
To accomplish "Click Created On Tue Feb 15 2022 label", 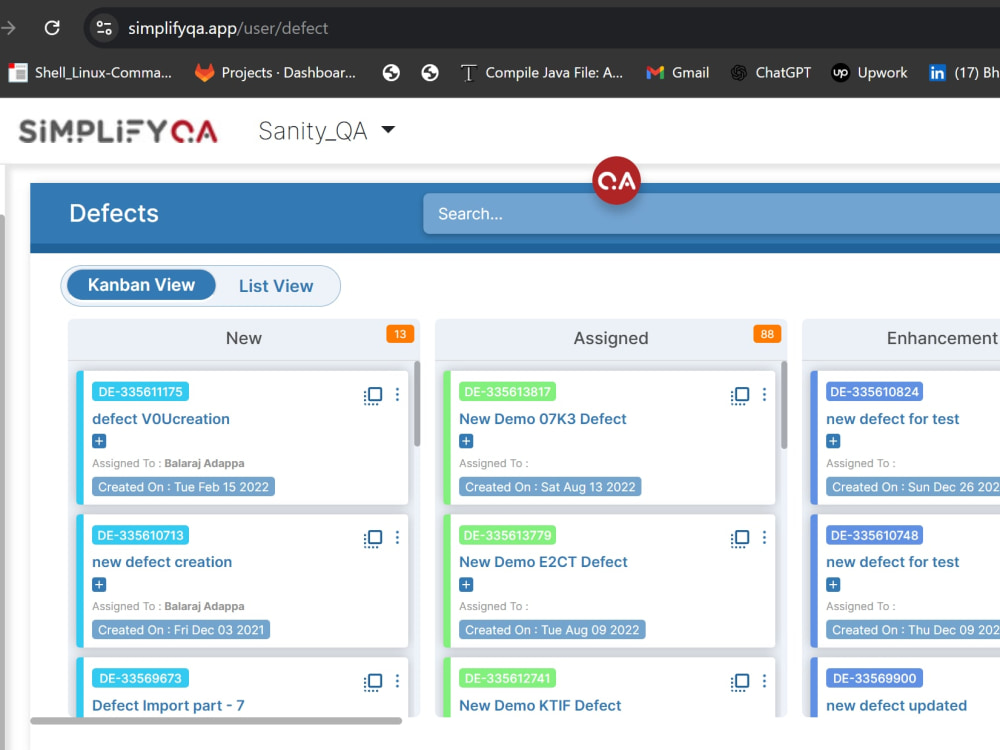I will 184,487.
